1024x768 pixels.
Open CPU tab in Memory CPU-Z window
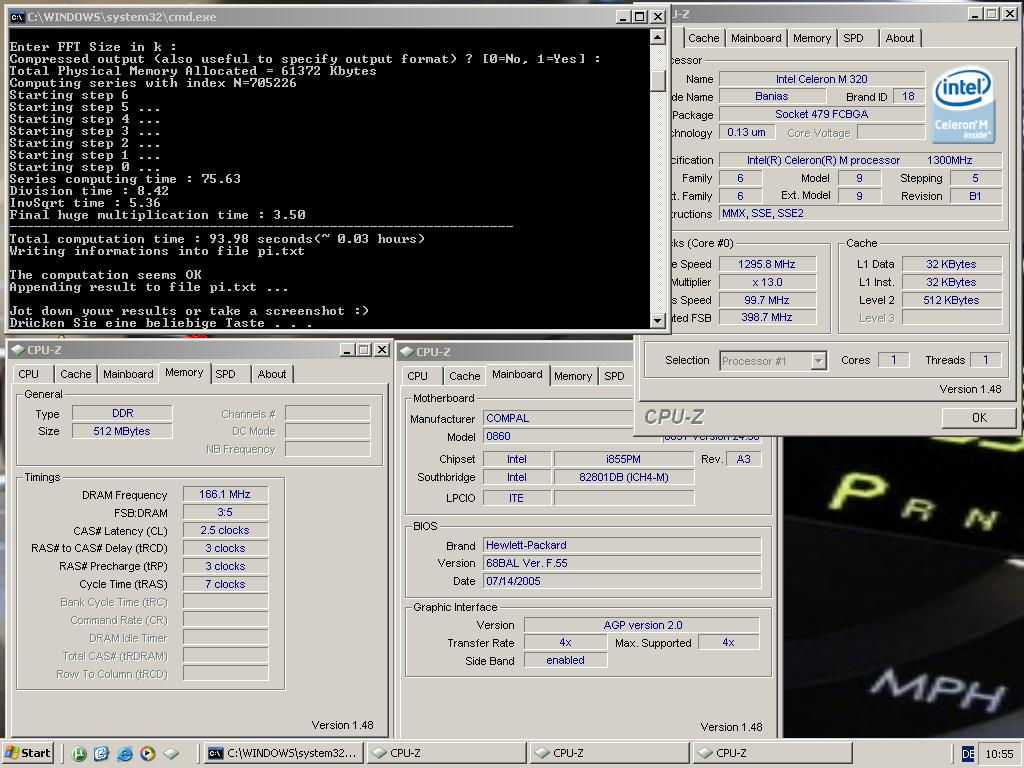tap(28, 374)
